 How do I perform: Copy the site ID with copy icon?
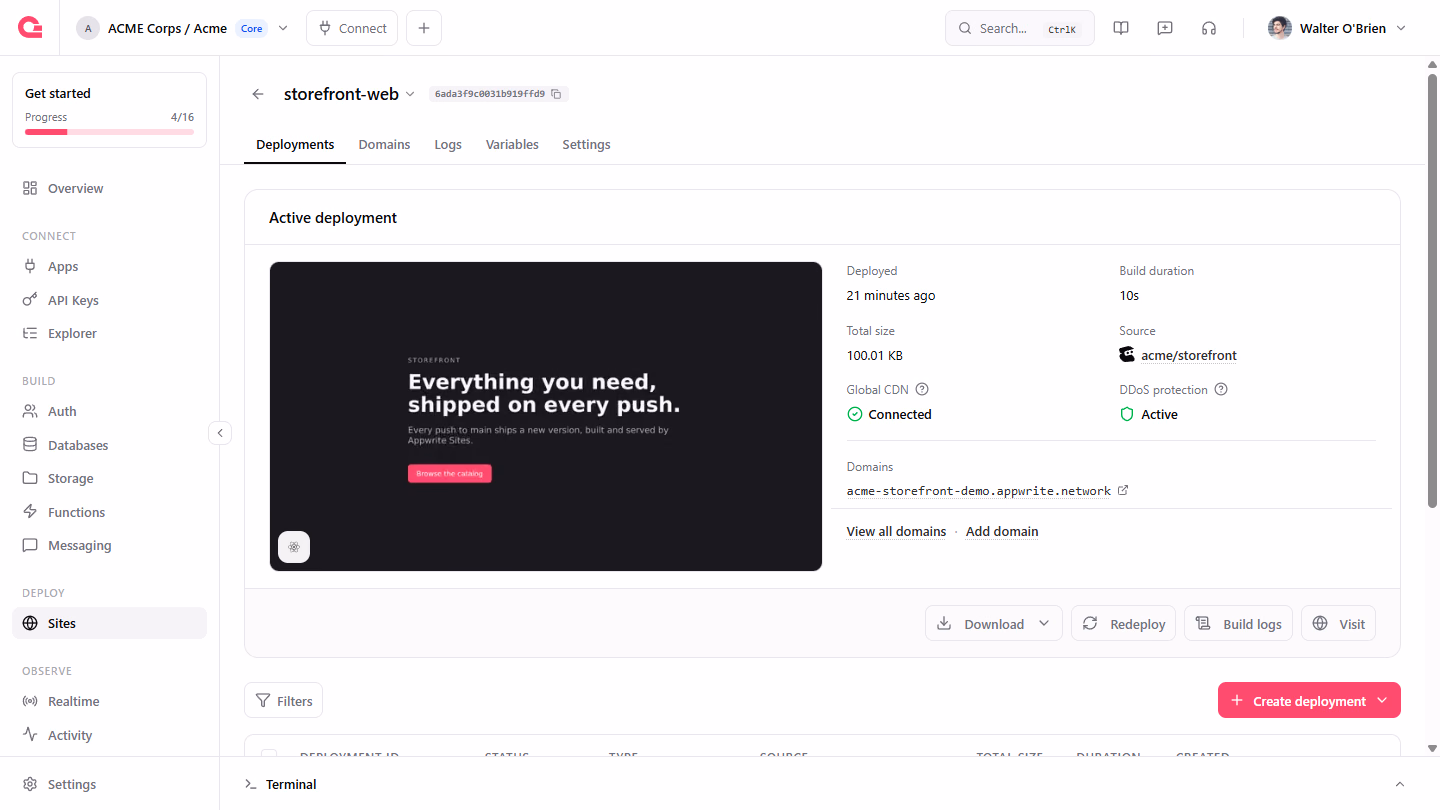[x=556, y=94]
